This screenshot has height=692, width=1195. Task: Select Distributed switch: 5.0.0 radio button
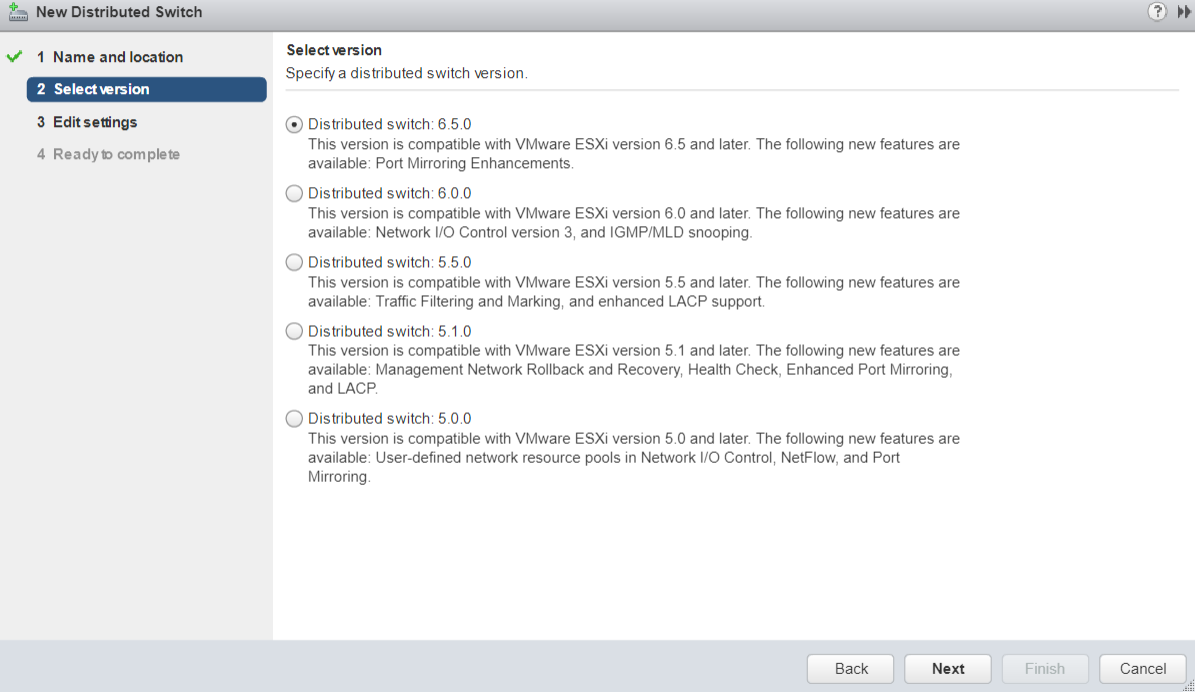click(x=294, y=419)
